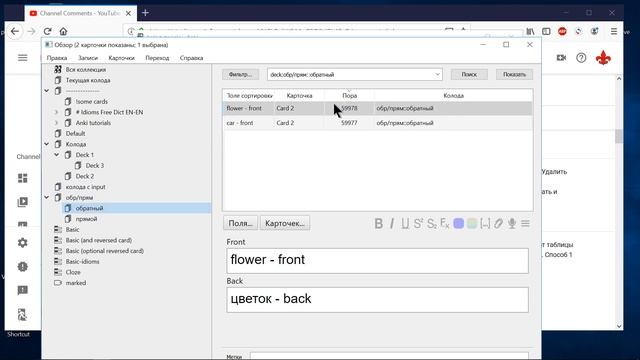The height and width of the screenshot is (360, 640).
Task: Collapse the dashed unnamed deck group
Action: [47, 91]
